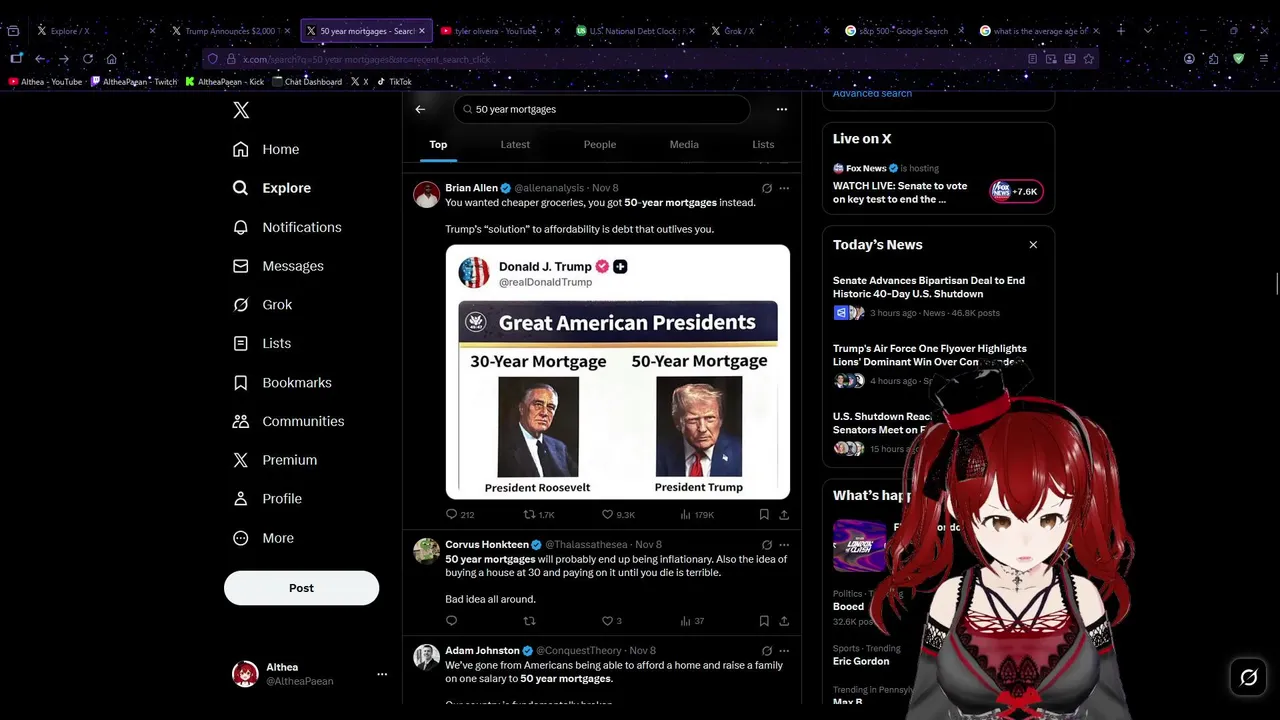Bookmark Brian Allen's post
Viewport: 1280px width, 720px height.
(x=764, y=515)
